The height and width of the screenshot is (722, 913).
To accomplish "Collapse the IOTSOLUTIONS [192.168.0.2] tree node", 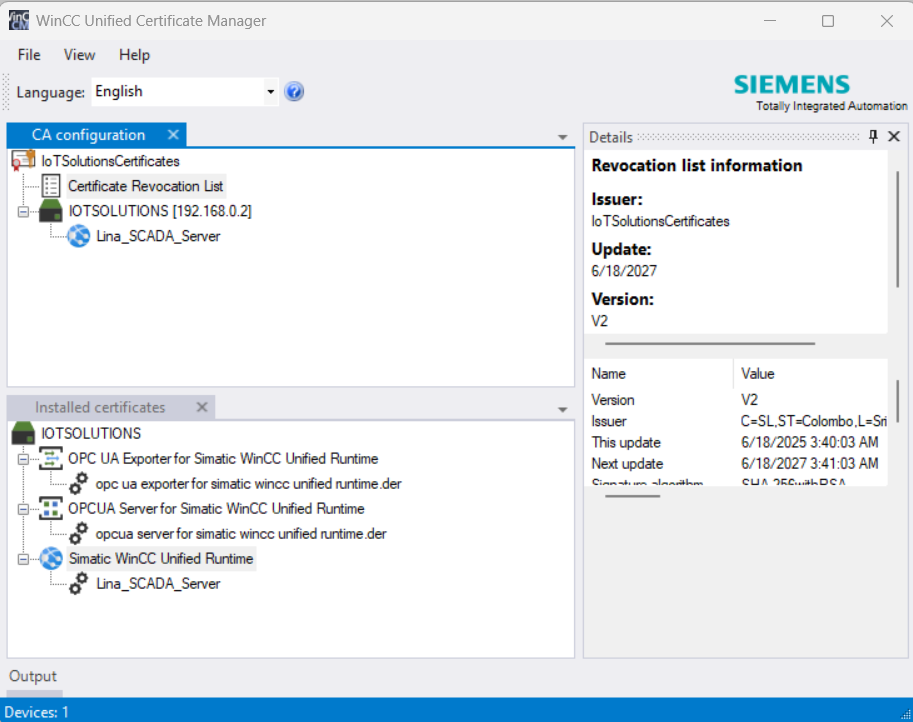I will [23, 211].
